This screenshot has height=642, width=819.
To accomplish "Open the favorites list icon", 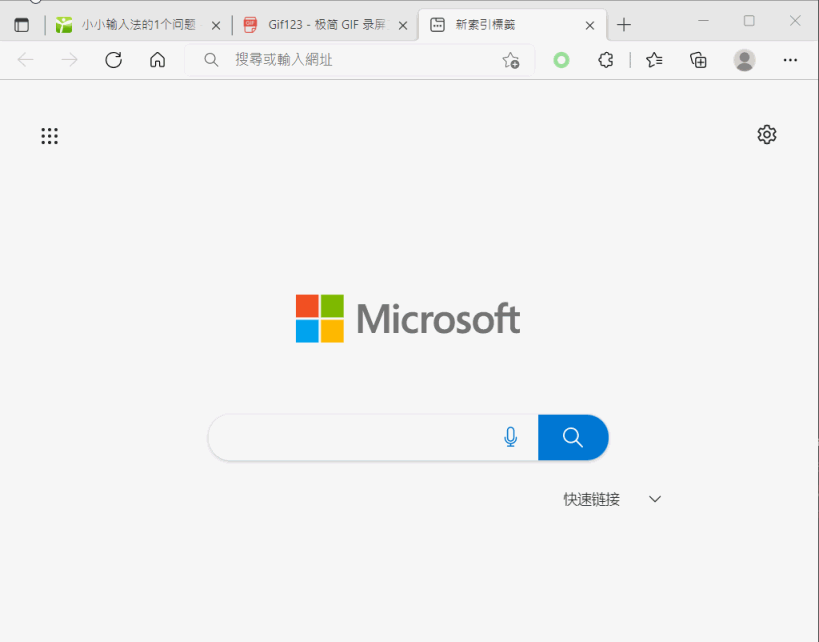I will (x=654, y=60).
